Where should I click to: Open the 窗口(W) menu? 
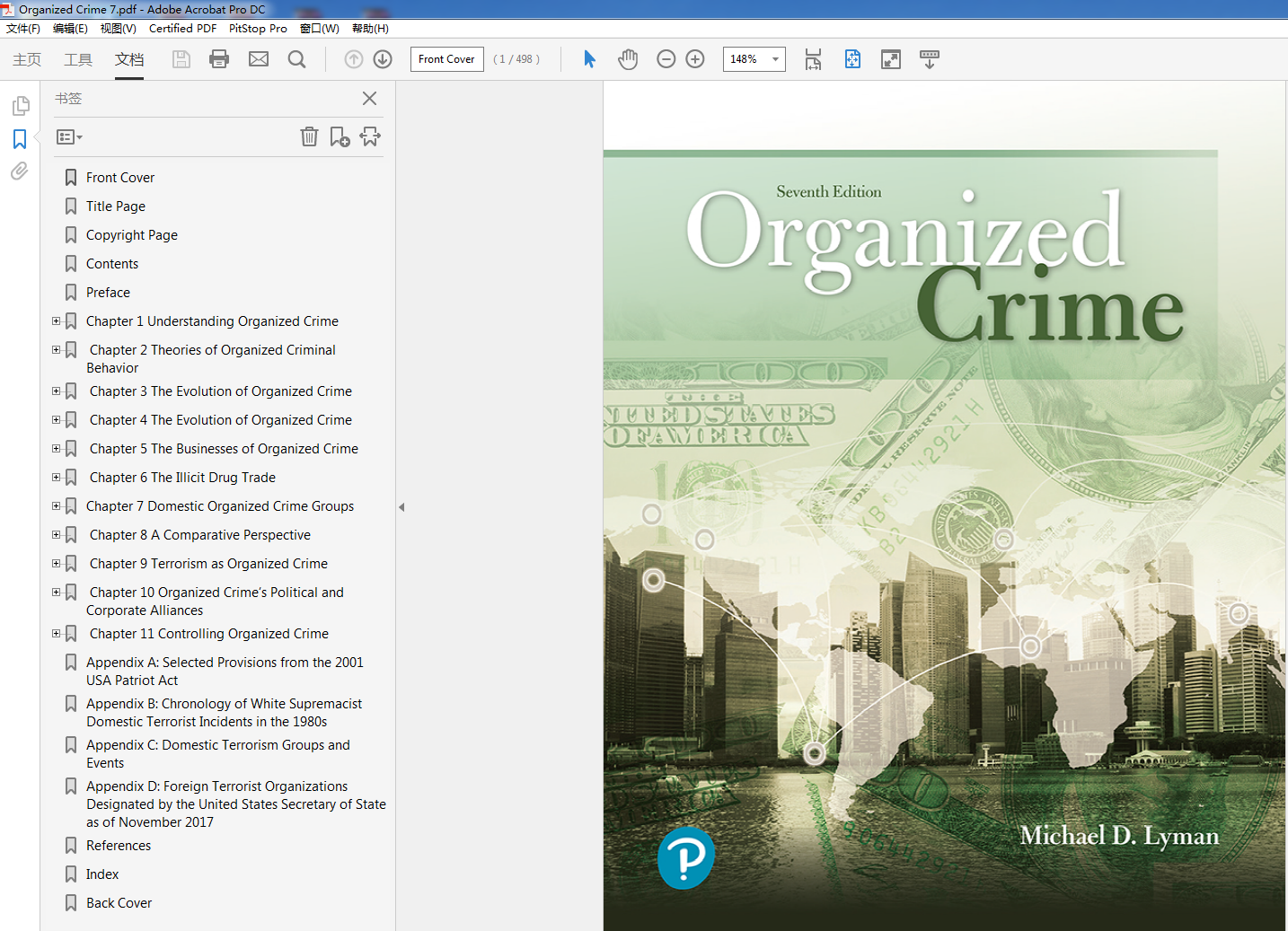(x=320, y=29)
